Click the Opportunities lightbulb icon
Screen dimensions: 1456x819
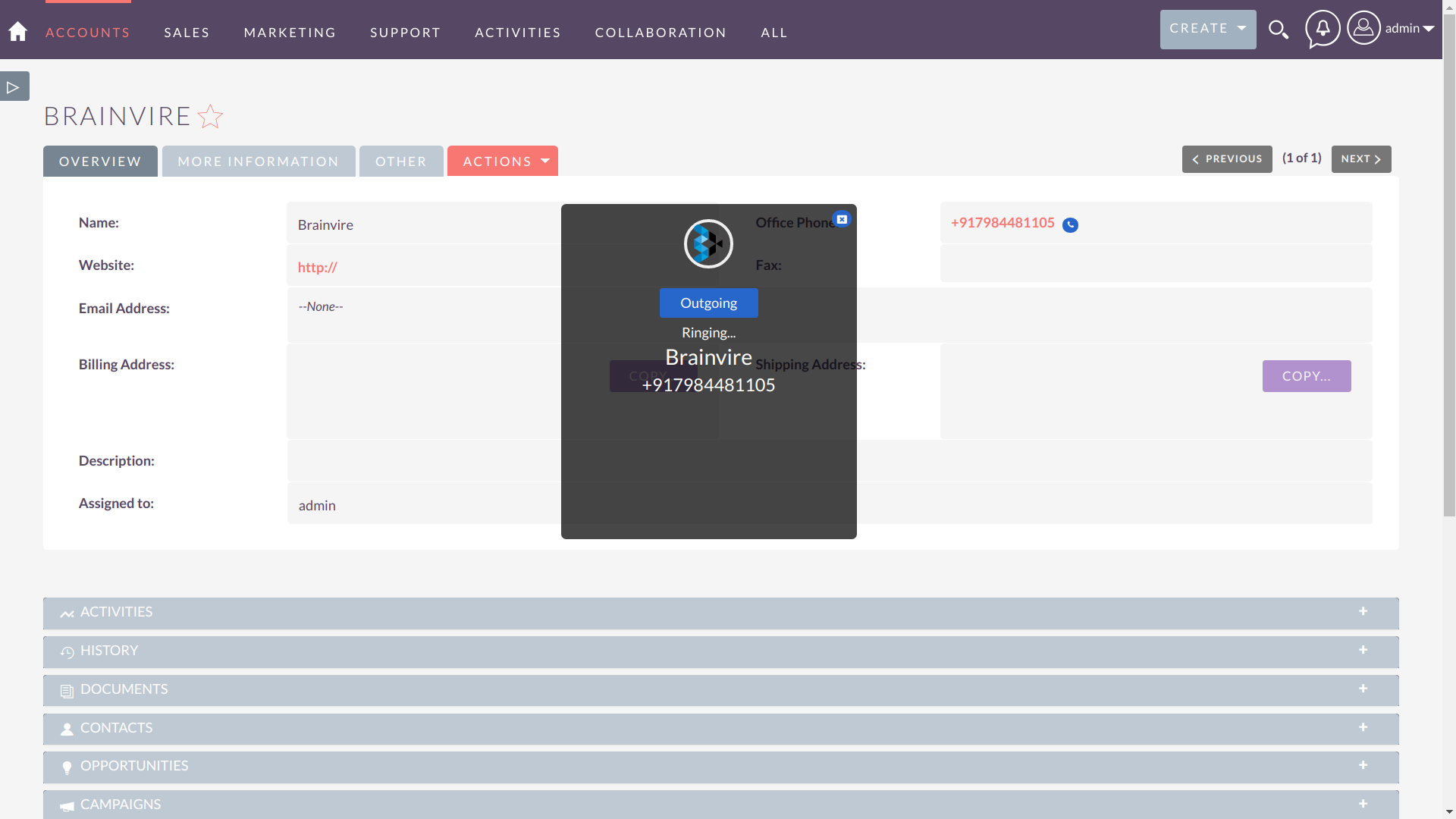[67, 767]
